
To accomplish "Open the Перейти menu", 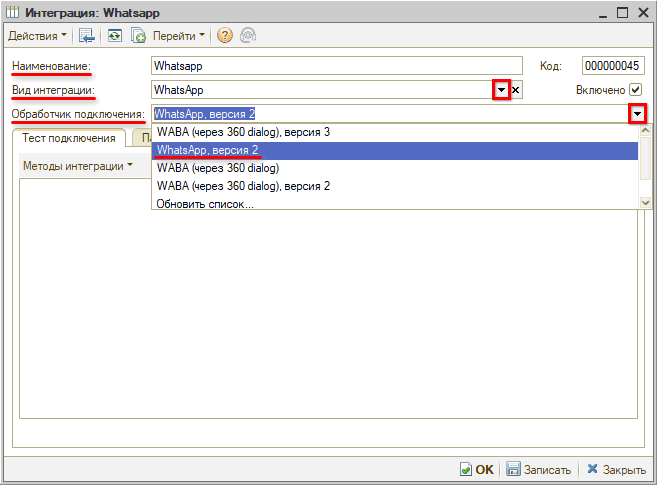I will click(x=179, y=36).
